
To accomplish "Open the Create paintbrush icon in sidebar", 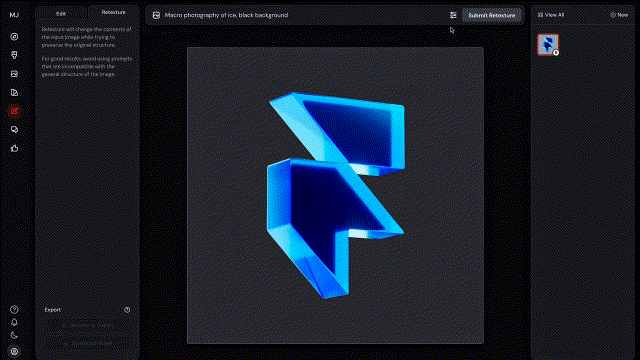I will (14, 55).
